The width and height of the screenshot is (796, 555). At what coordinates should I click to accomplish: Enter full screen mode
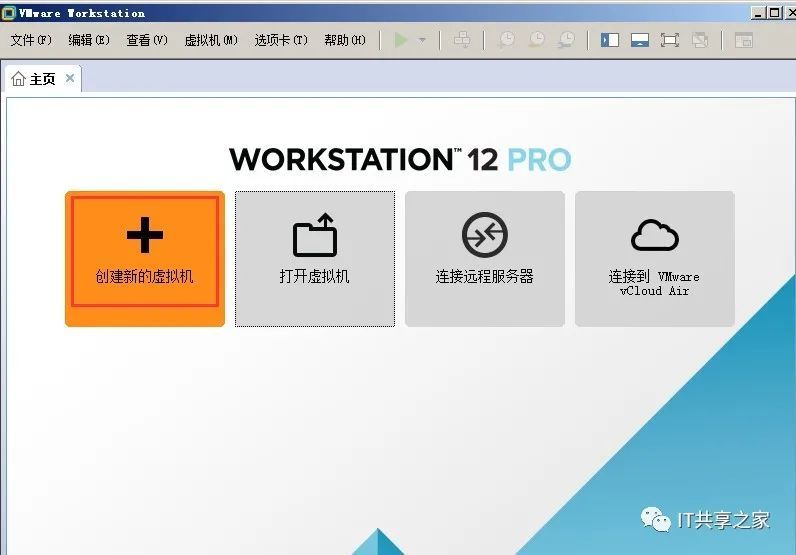point(670,40)
